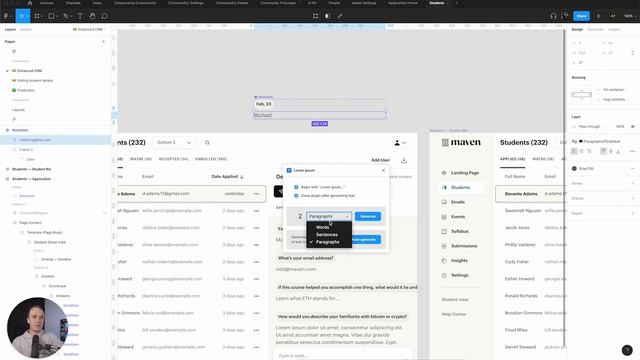Viewport: 640px width, 360px height.
Task: Click the Auto-generate button
Action: [x=366, y=240]
